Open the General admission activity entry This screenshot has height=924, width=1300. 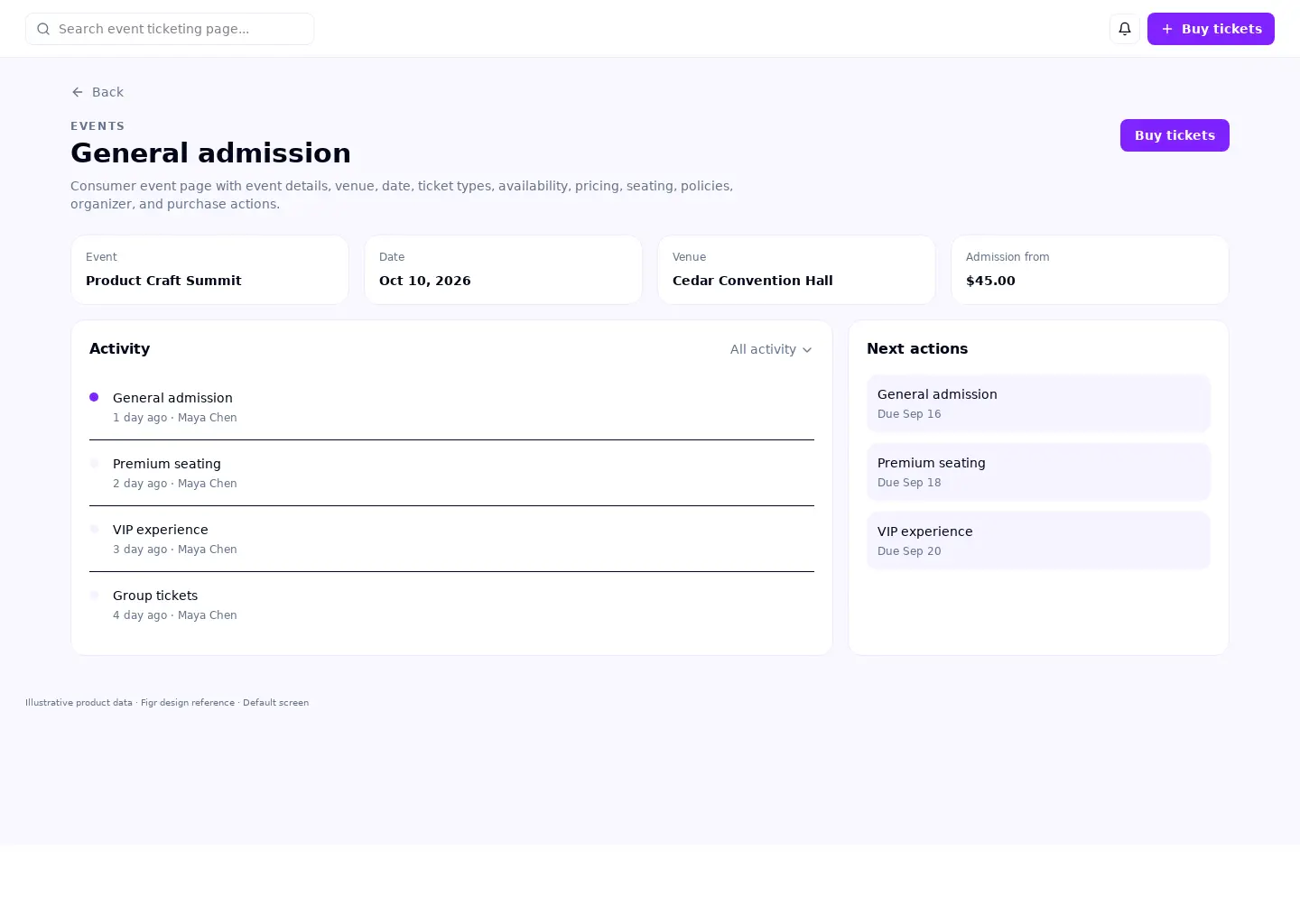(451, 407)
